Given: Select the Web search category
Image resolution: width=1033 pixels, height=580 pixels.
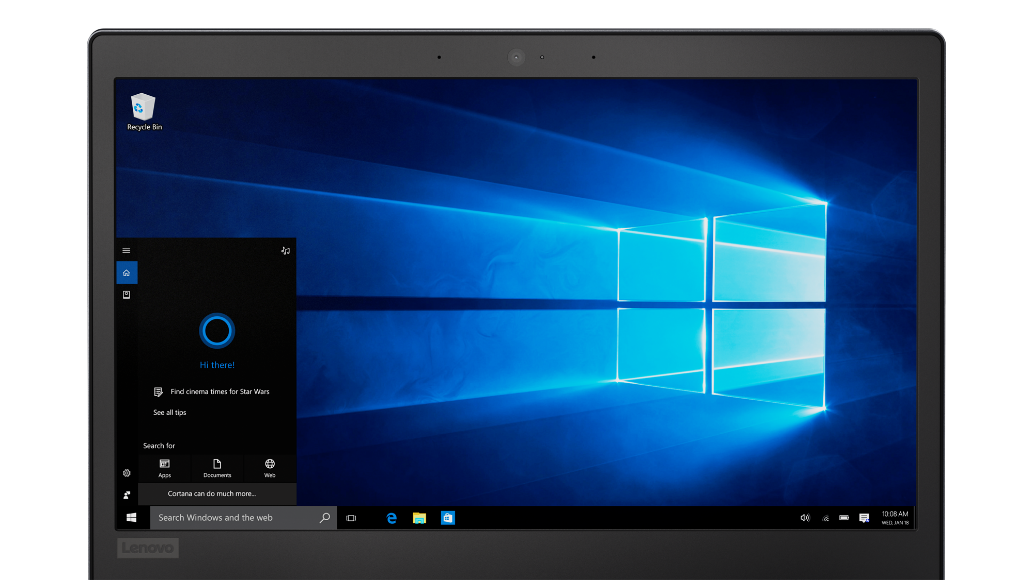Looking at the screenshot, I should tap(270, 467).
